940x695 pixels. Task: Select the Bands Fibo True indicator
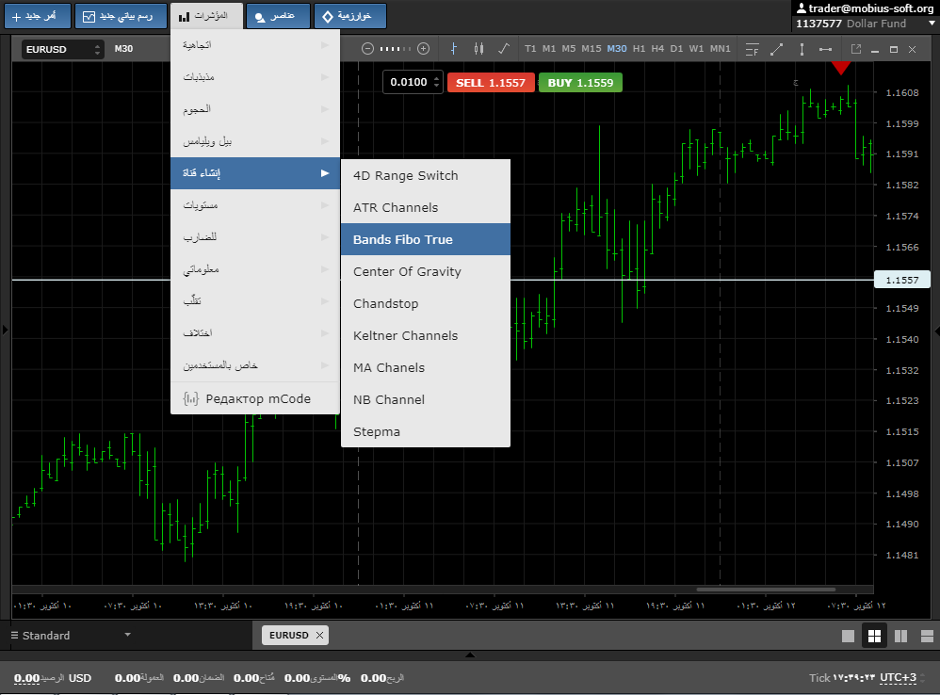coord(403,240)
